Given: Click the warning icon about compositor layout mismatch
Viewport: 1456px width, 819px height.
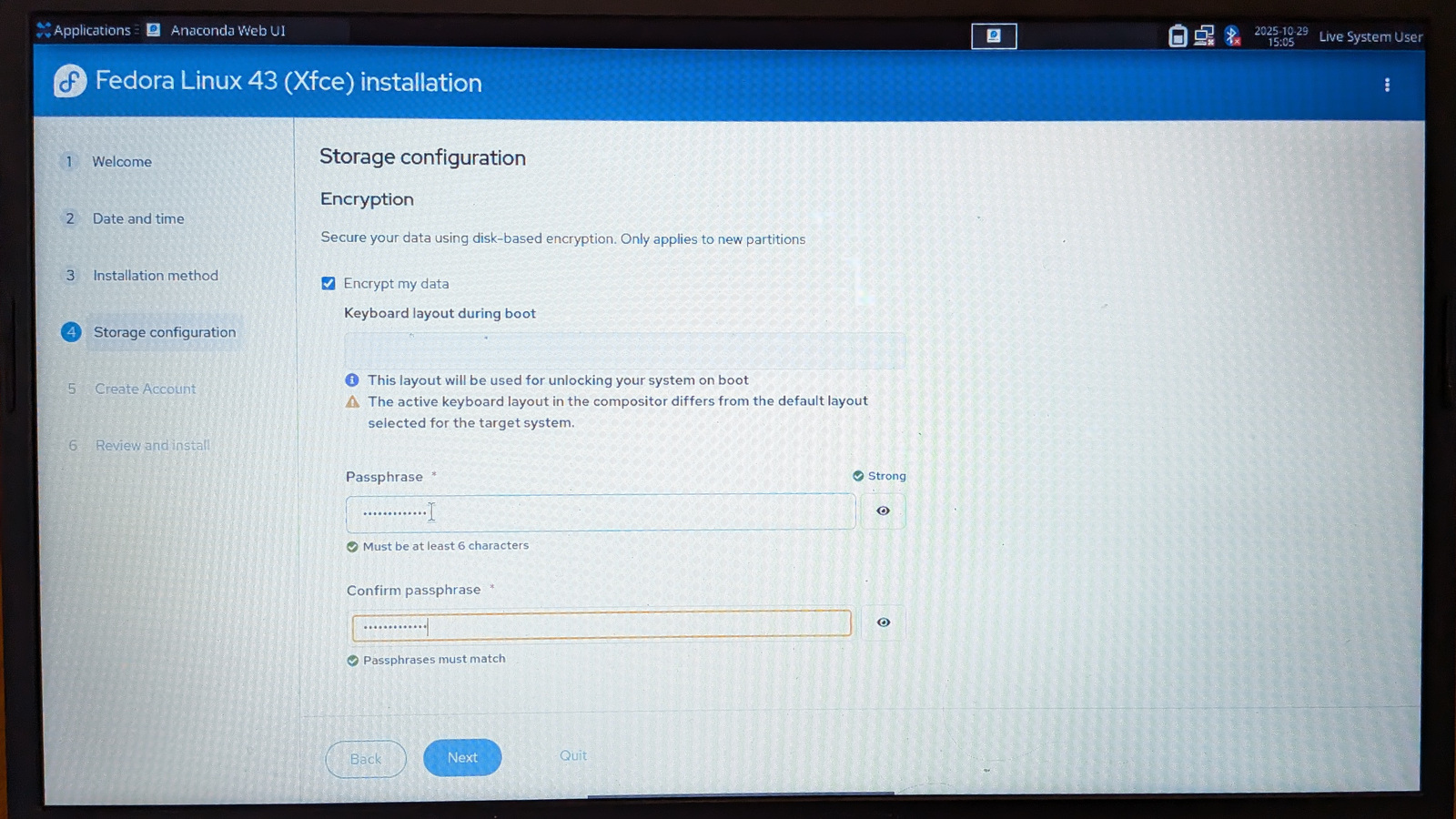Looking at the screenshot, I should (352, 400).
